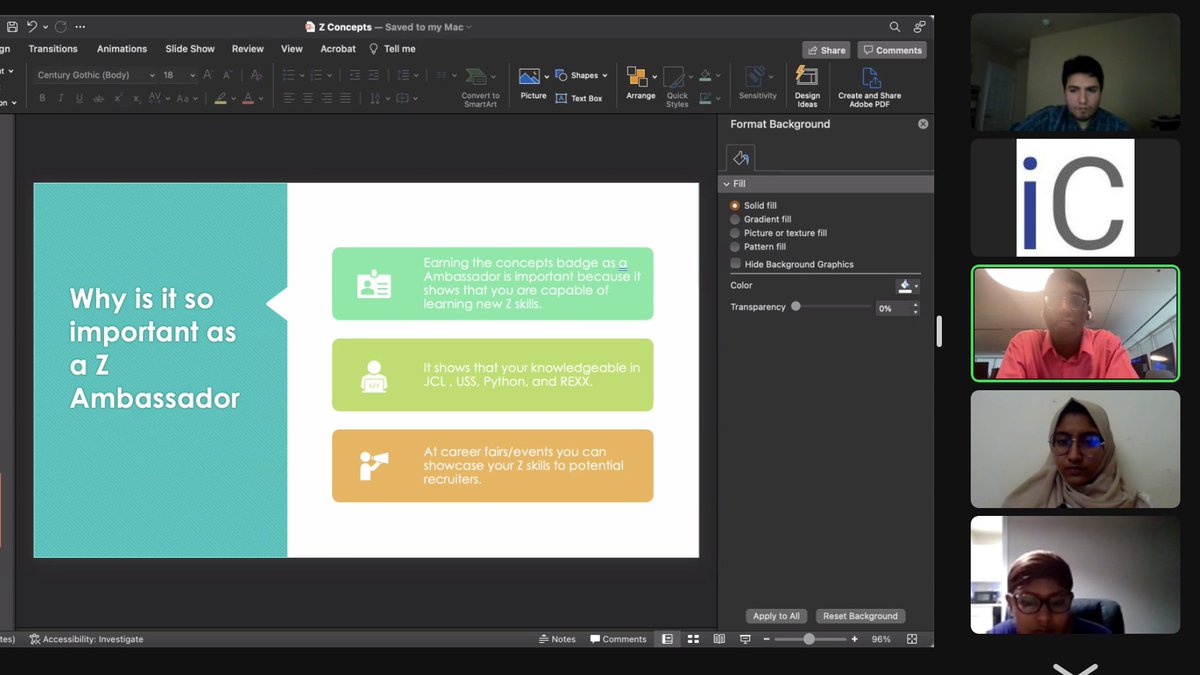Toggle Notes pane in status bar
Screen dimensions: 1200x675
pos(557,639)
